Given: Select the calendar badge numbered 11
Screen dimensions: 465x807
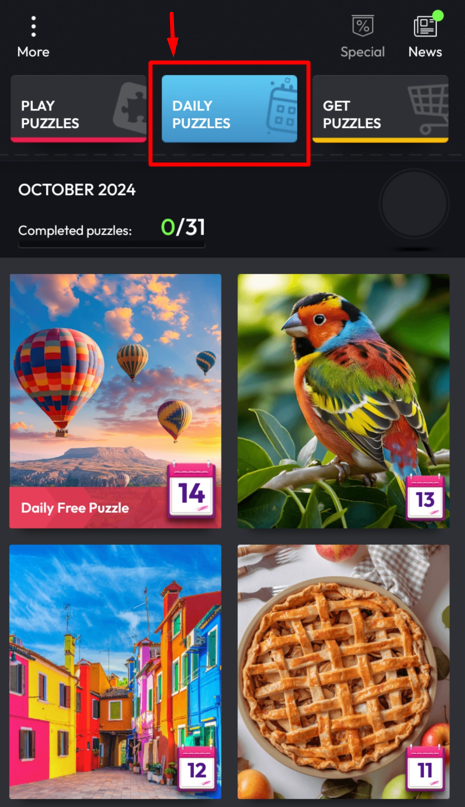Looking at the screenshot, I should point(425,769).
